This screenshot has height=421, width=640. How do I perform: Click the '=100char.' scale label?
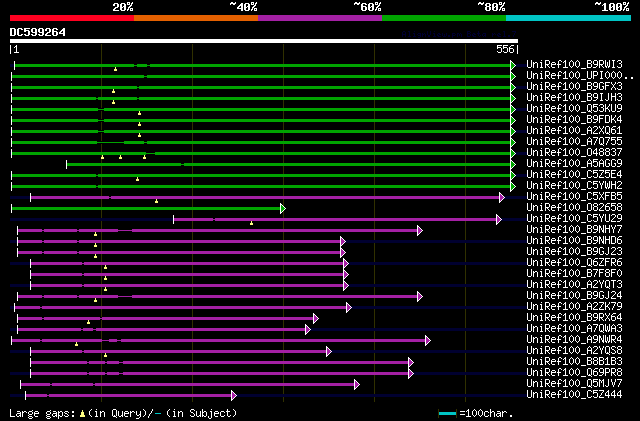point(486,413)
